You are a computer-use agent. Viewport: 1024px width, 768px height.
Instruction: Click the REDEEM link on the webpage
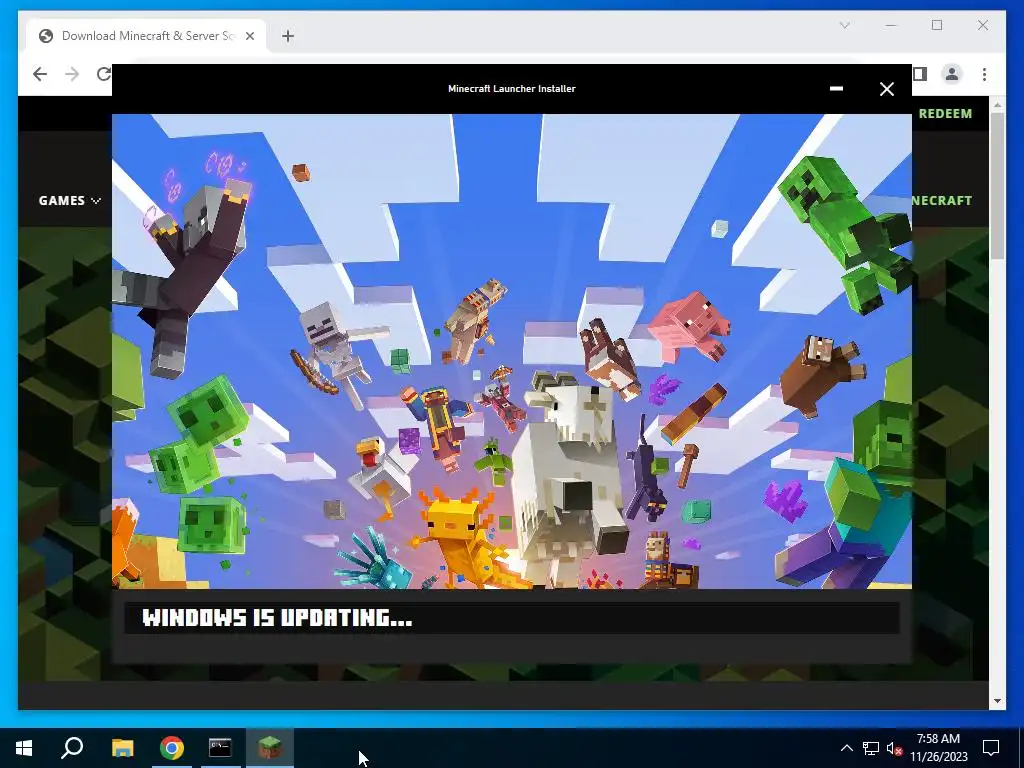[x=945, y=114]
